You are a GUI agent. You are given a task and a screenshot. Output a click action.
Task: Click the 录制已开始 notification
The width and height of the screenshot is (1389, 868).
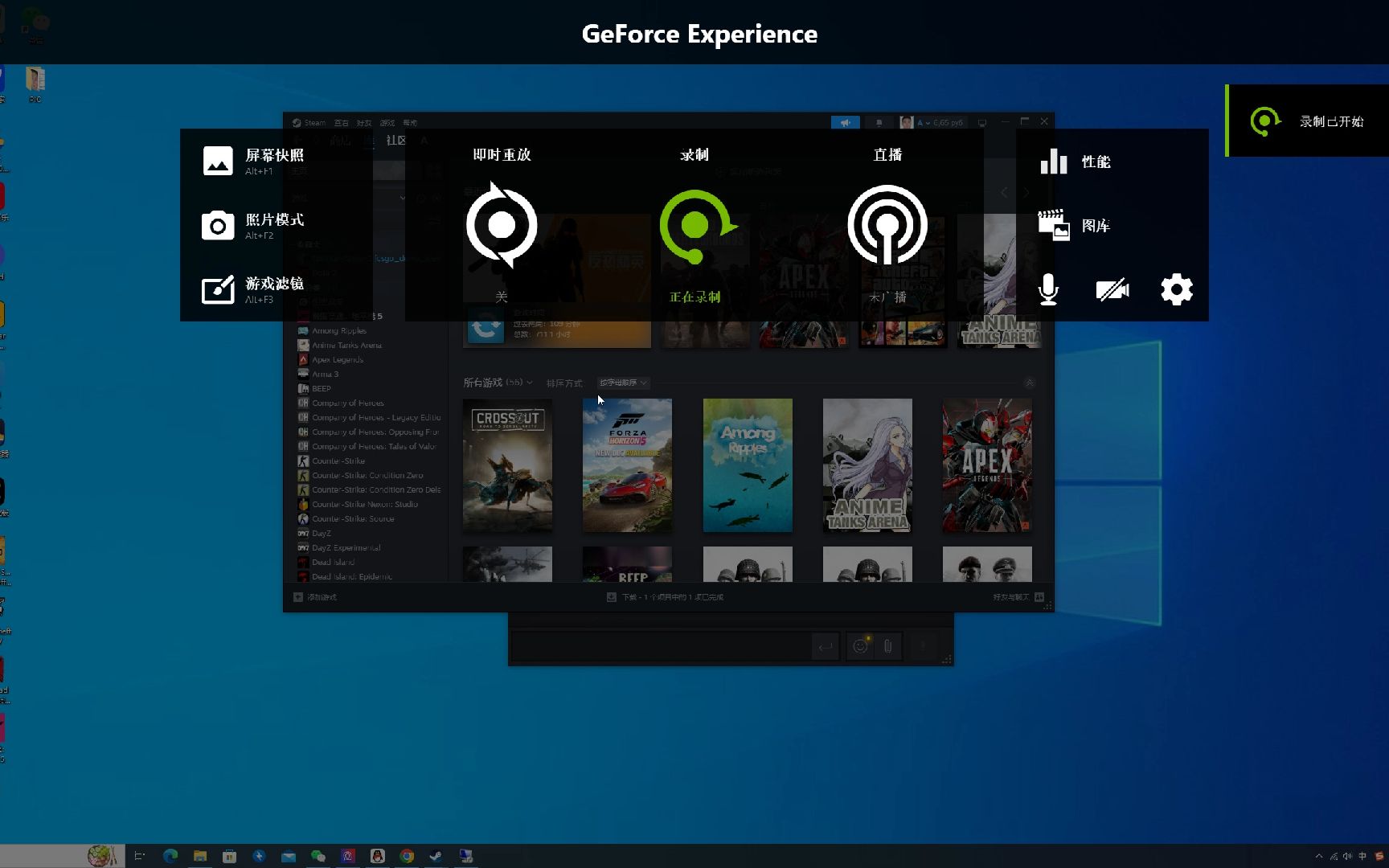pyautogui.click(x=1307, y=121)
